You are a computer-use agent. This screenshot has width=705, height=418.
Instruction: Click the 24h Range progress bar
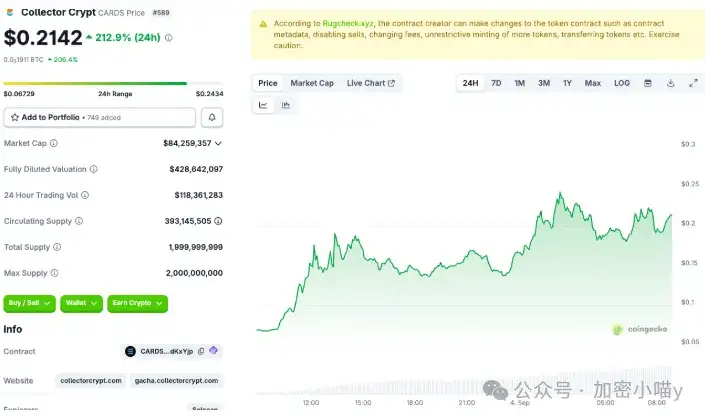point(113,84)
